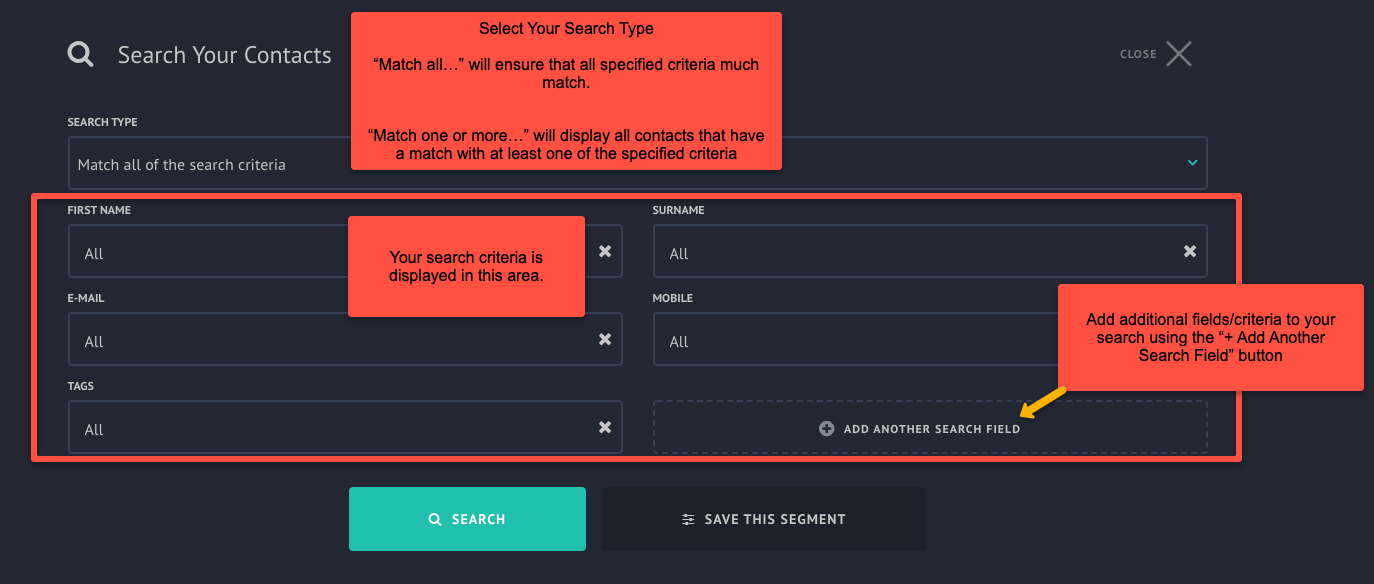Viewport: 1374px width, 584px height.
Task: Click the sliders icon on Save This Segment
Action: click(688, 519)
